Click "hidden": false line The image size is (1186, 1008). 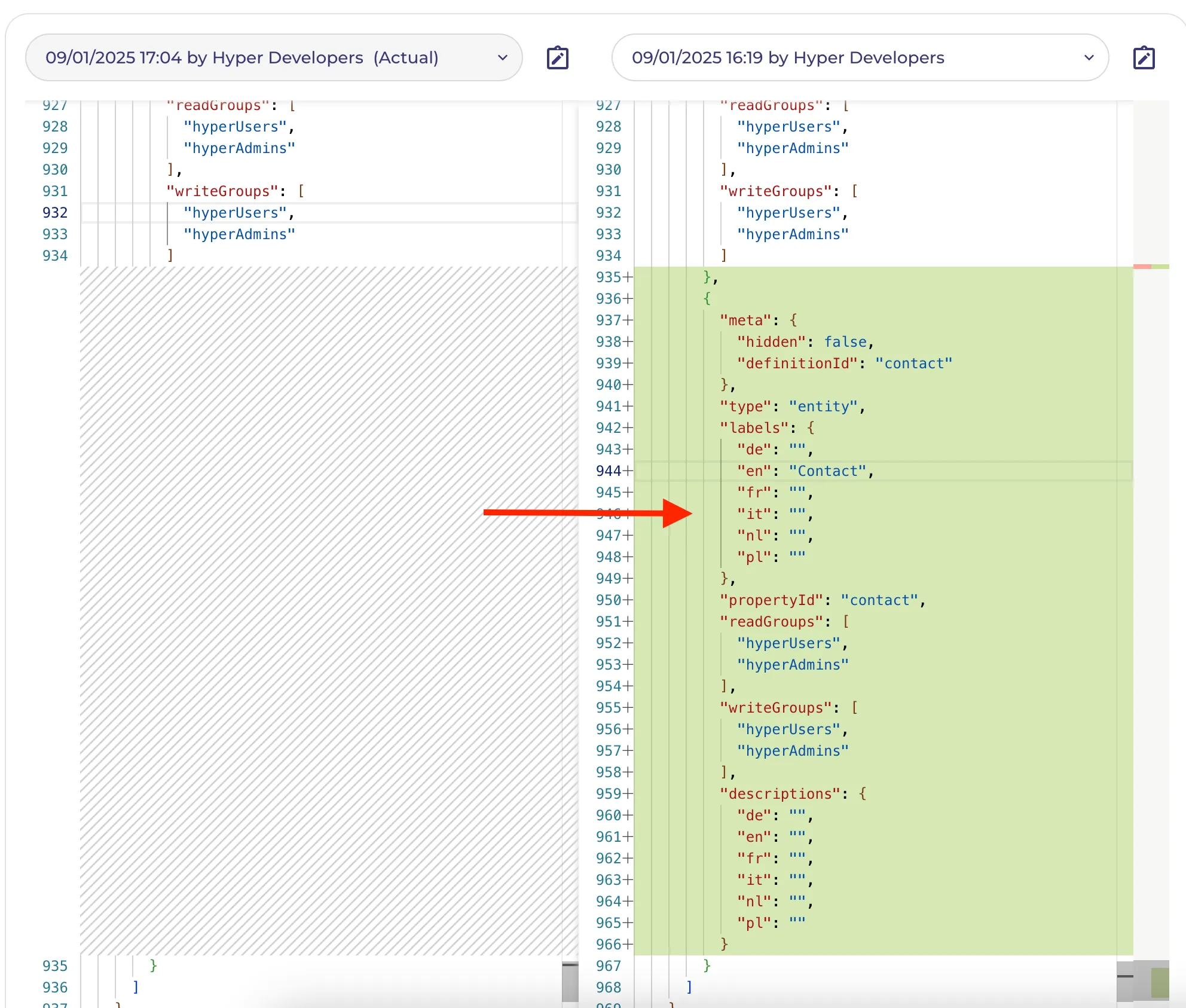point(805,342)
